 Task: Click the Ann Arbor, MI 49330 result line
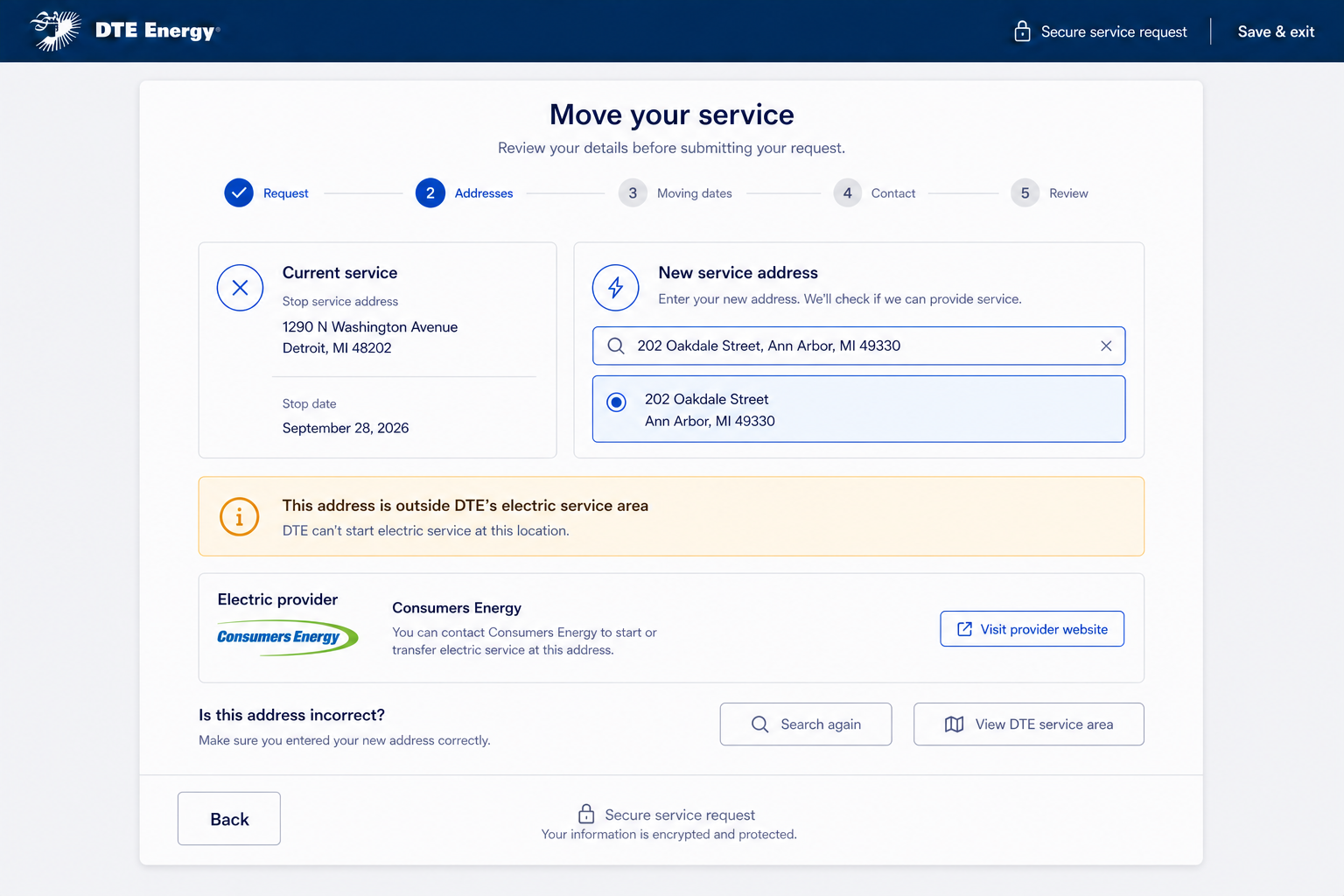[x=710, y=421]
